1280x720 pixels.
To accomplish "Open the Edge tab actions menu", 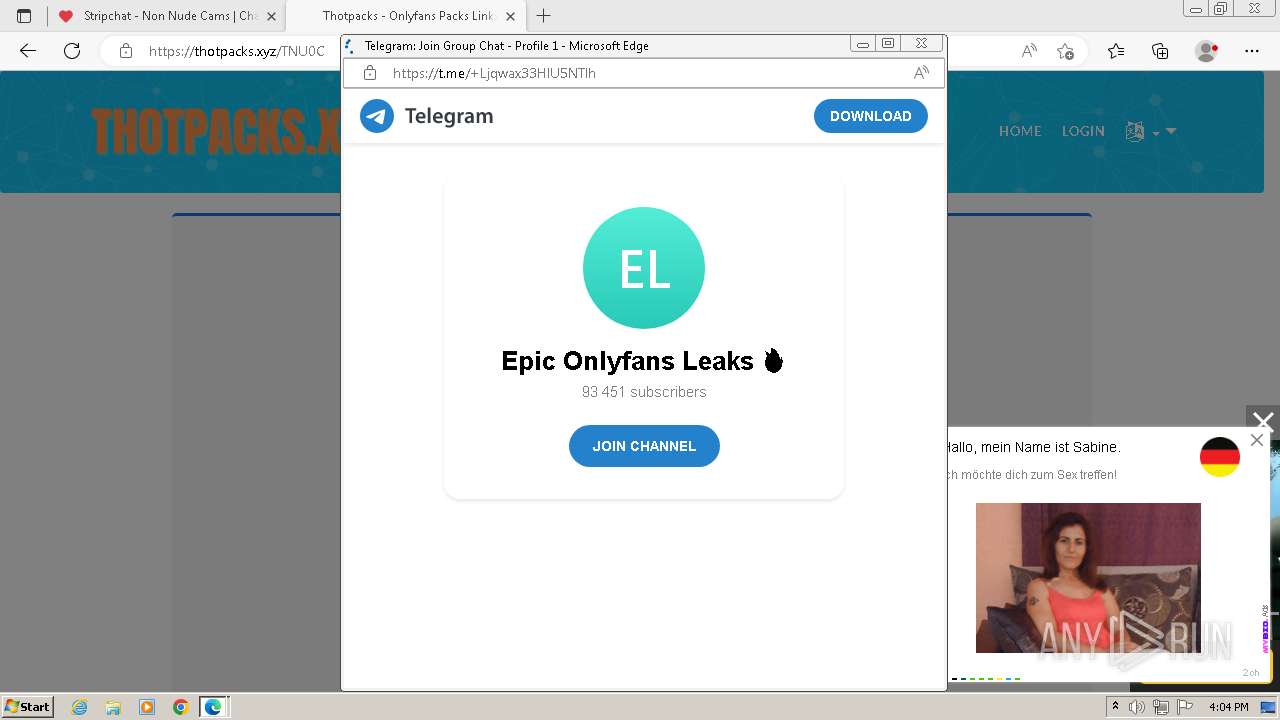I will pyautogui.click(x=24, y=16).
